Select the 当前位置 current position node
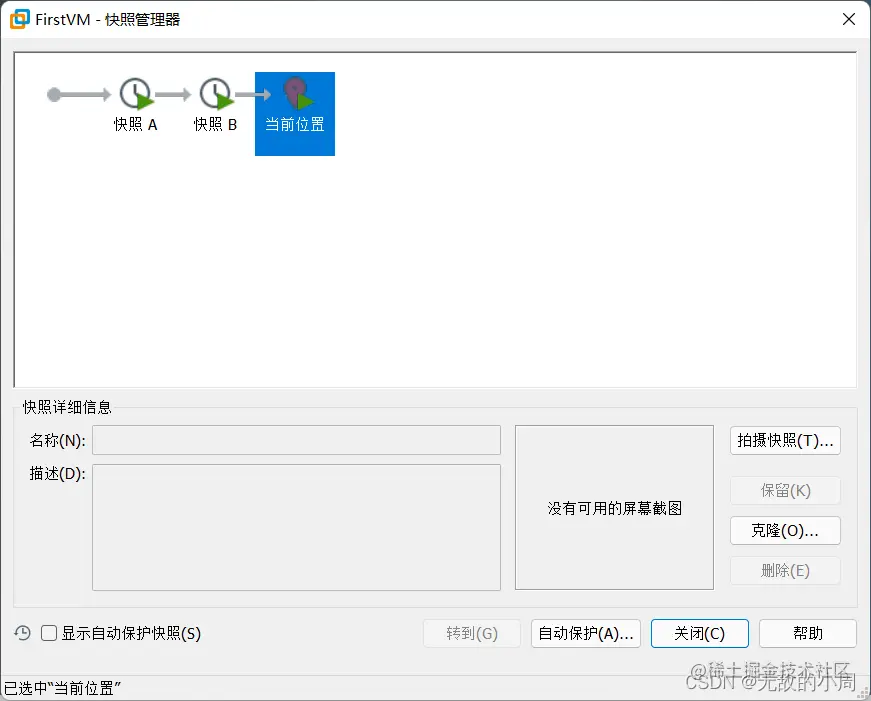This screenshot has height=701, width=871. (x=295, y=114)
